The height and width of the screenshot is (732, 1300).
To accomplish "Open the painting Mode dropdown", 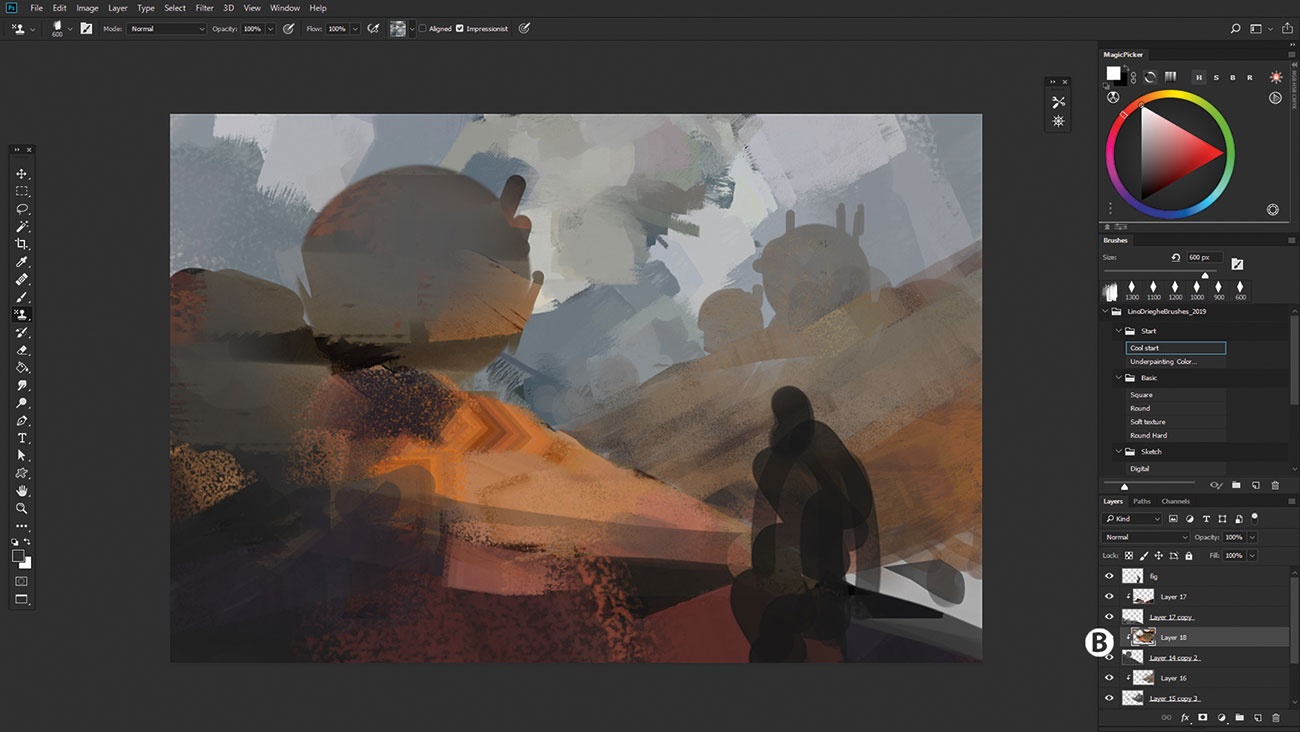I will coord(166,29).
